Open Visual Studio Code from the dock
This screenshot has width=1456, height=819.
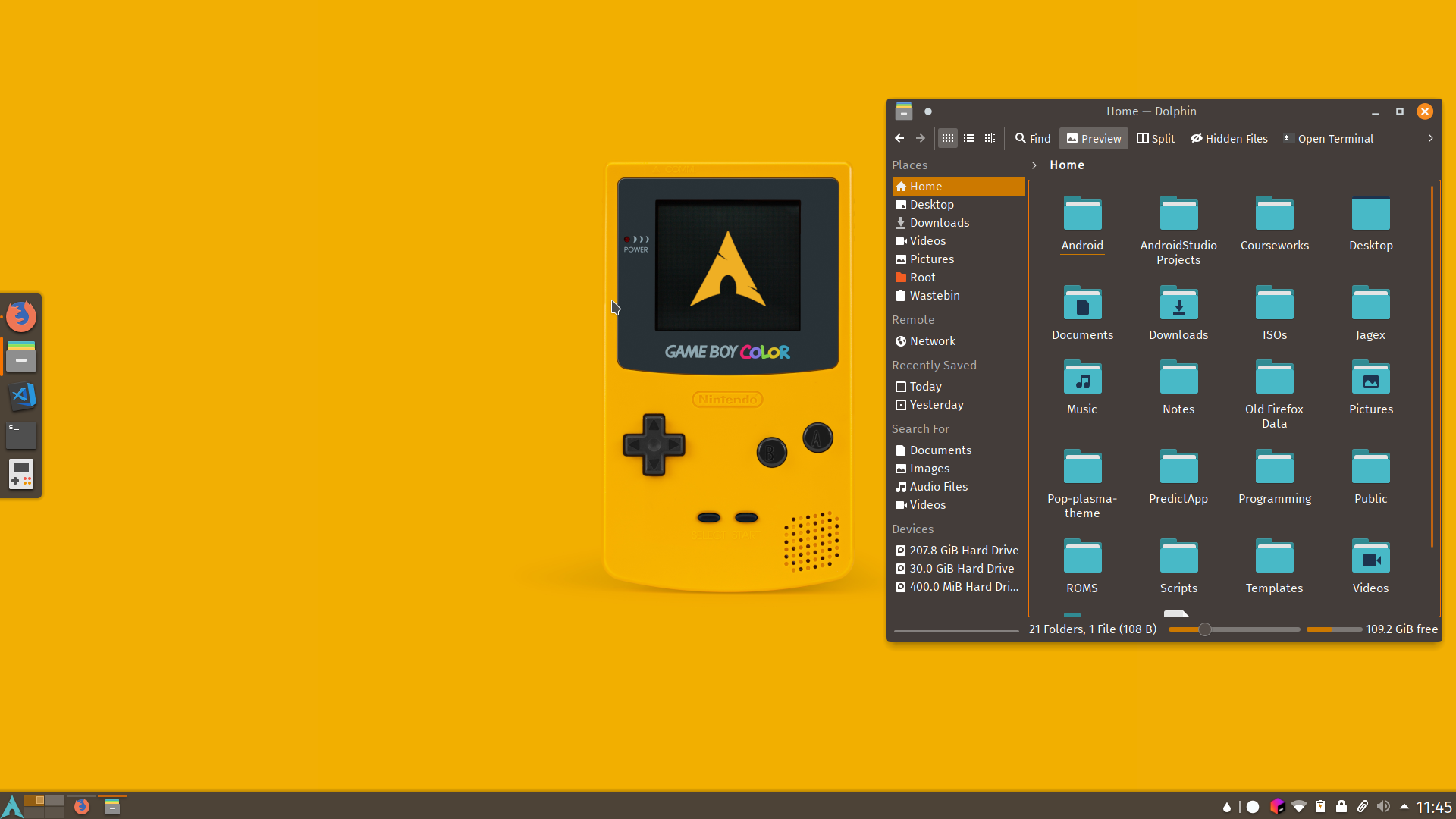[21, 395]
